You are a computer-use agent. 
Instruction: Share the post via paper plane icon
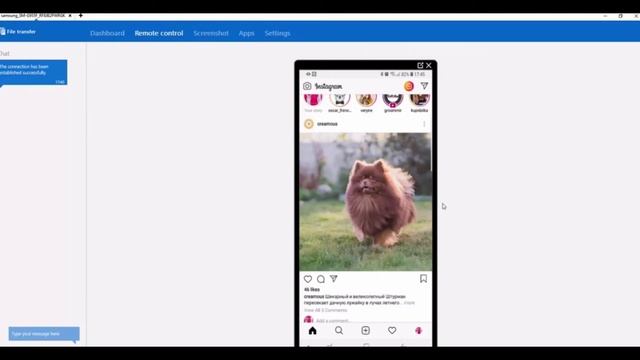(333, 278)
